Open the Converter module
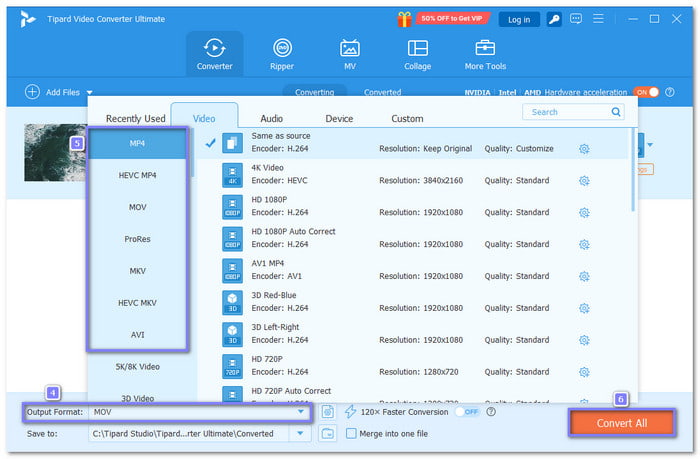 (x=215, y=54)
